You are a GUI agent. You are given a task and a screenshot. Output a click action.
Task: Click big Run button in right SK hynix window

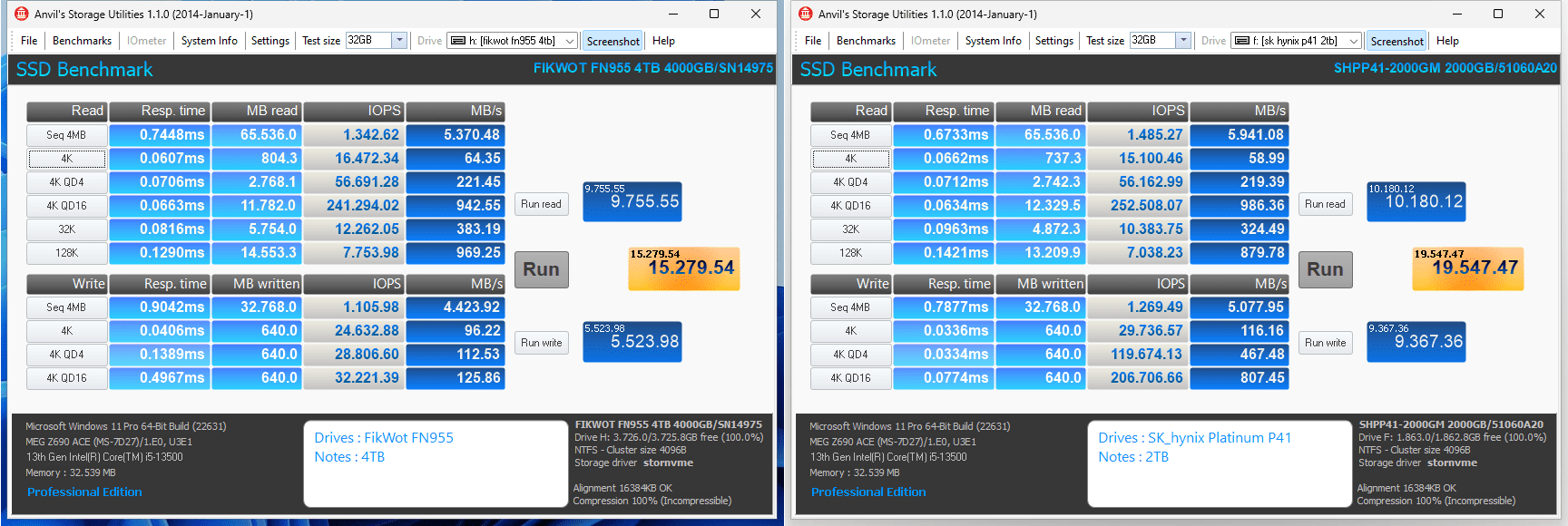point(1326,269)
